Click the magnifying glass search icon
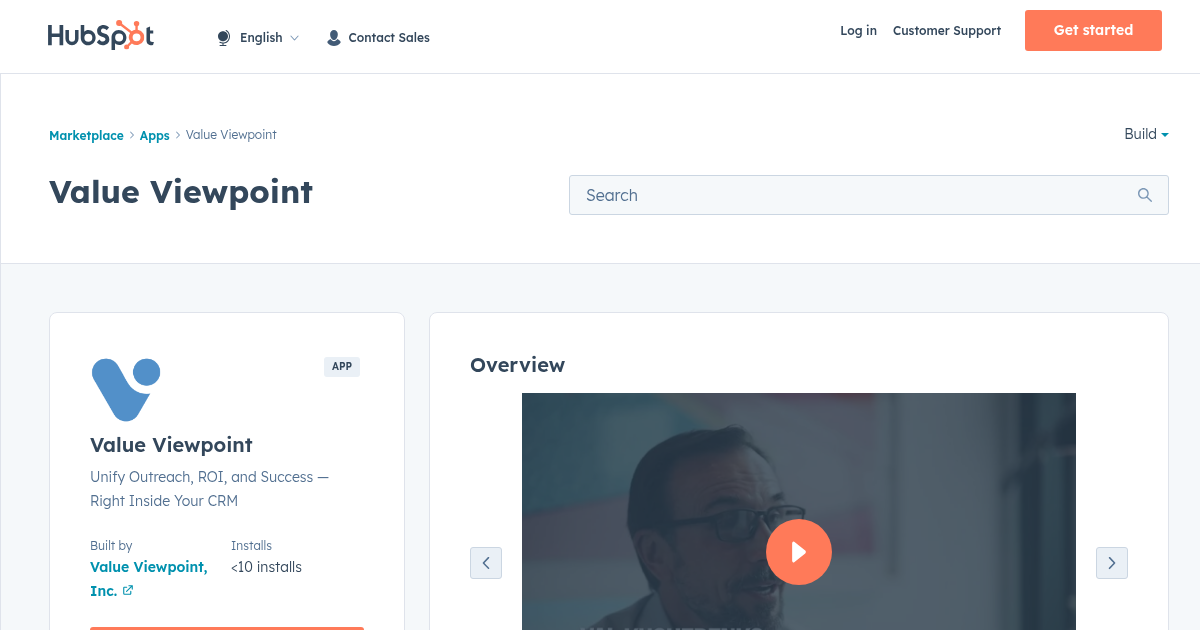This screenshot has height=630, width=1200. (x=1145, y=195)
